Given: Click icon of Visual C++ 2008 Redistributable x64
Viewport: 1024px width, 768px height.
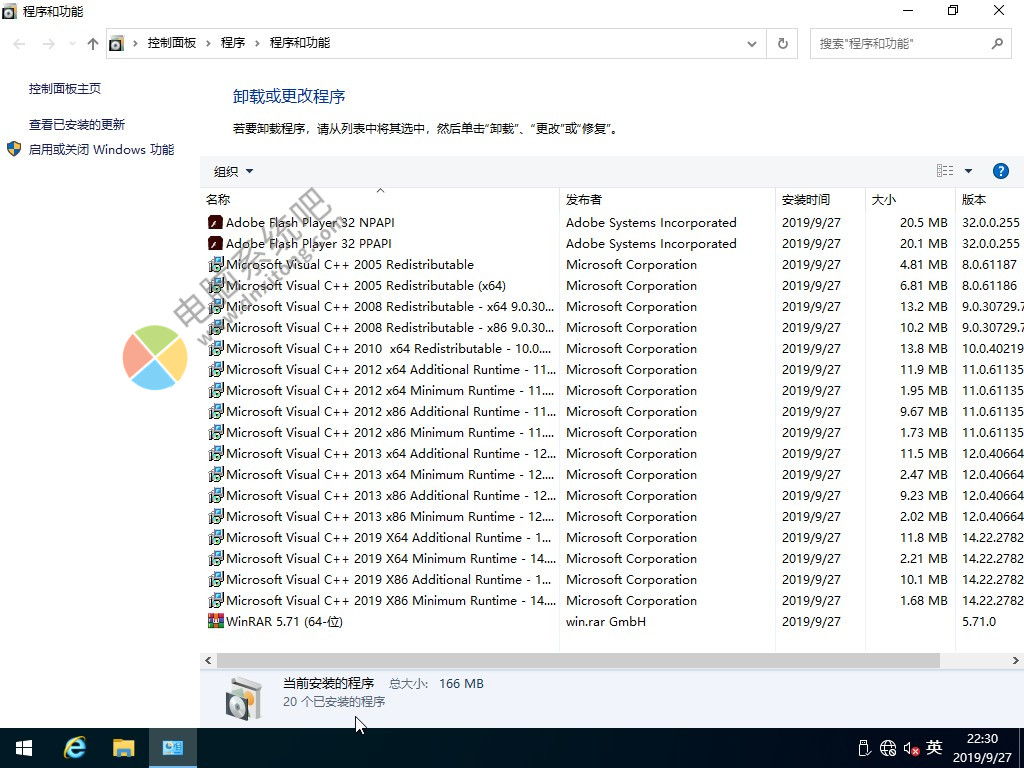Looking at the screenshot, I should 216,306.
